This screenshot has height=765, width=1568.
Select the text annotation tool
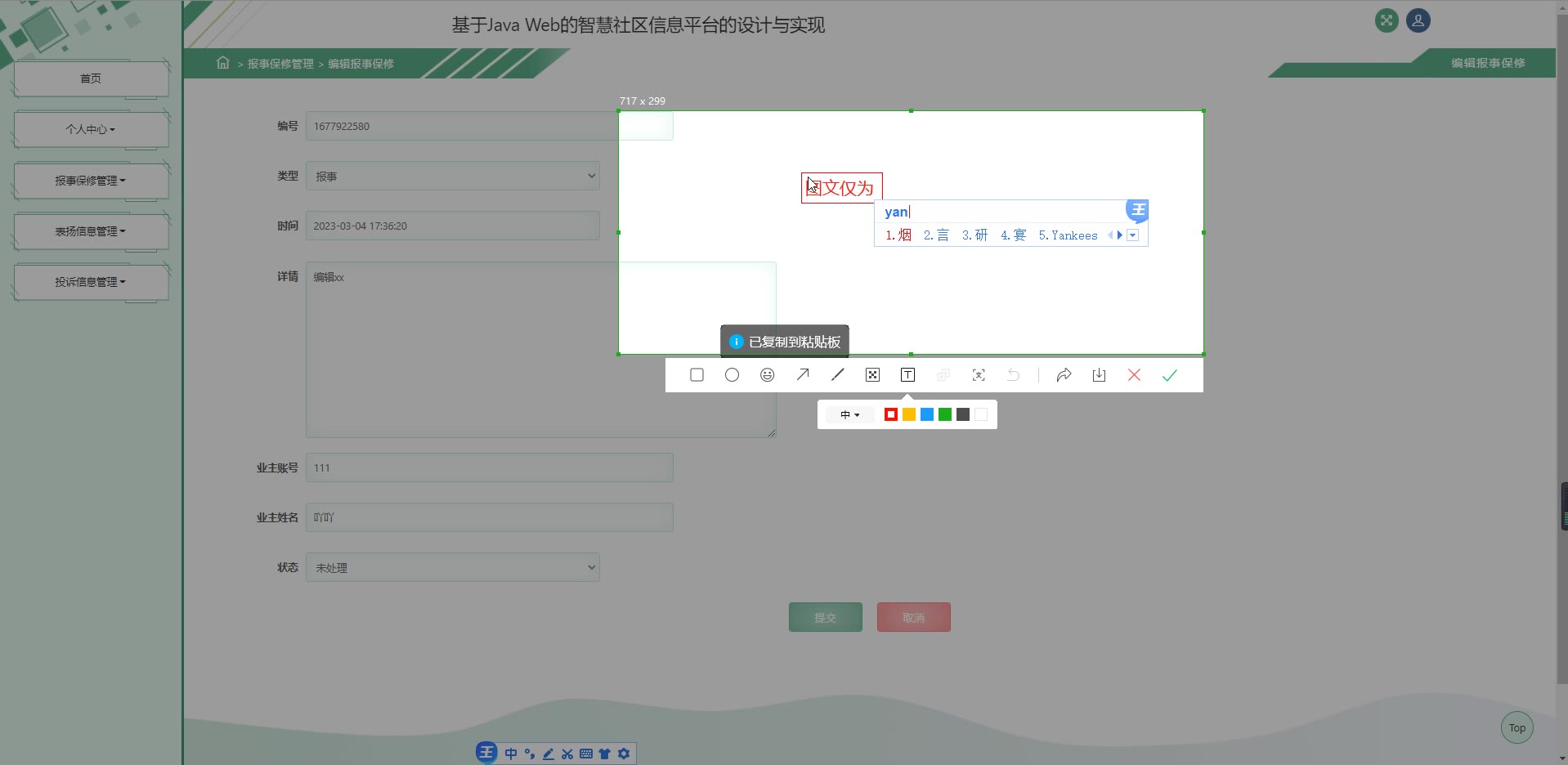click(x=907, y=375)
